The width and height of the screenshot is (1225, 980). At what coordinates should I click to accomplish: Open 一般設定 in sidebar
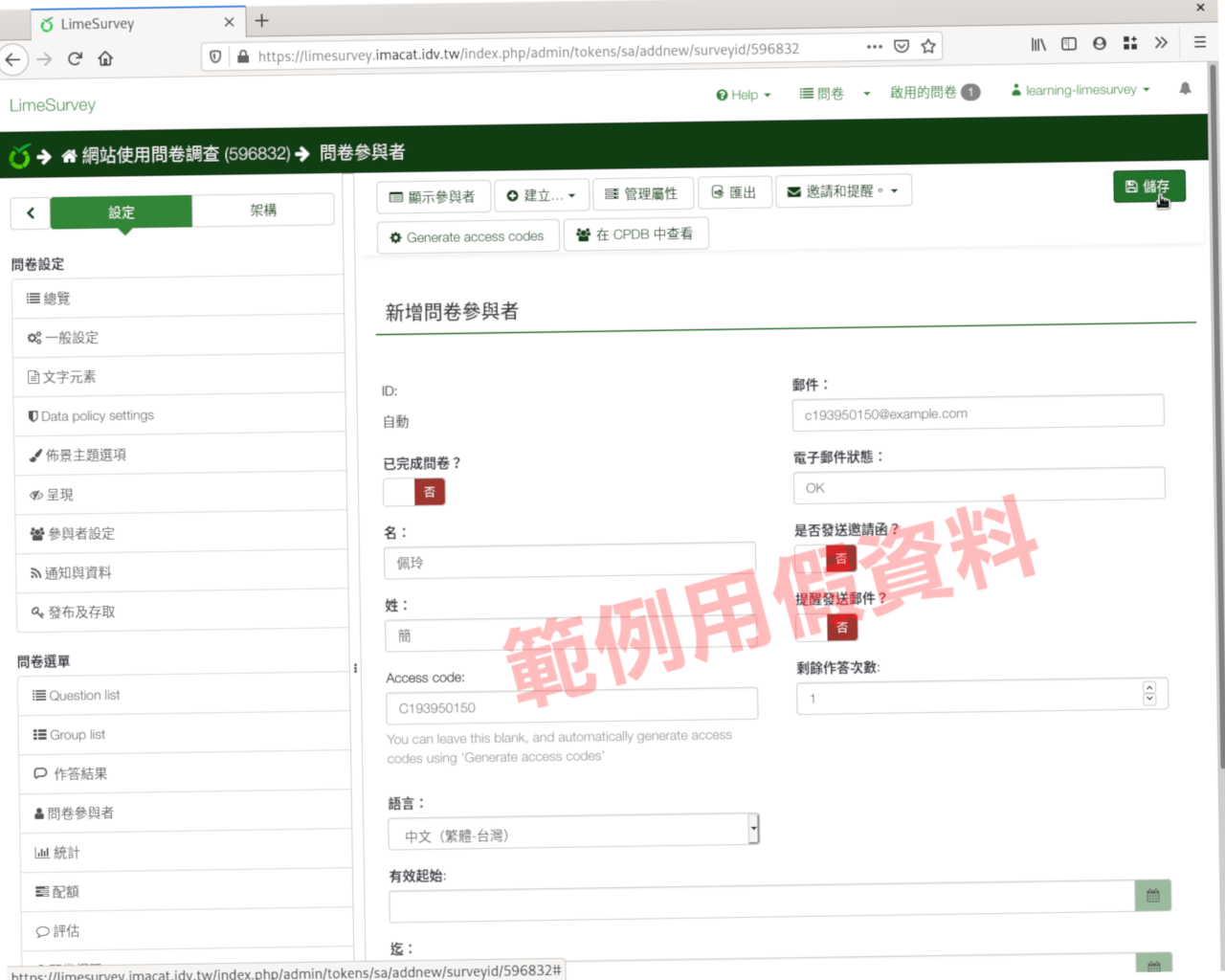point(179,337)
